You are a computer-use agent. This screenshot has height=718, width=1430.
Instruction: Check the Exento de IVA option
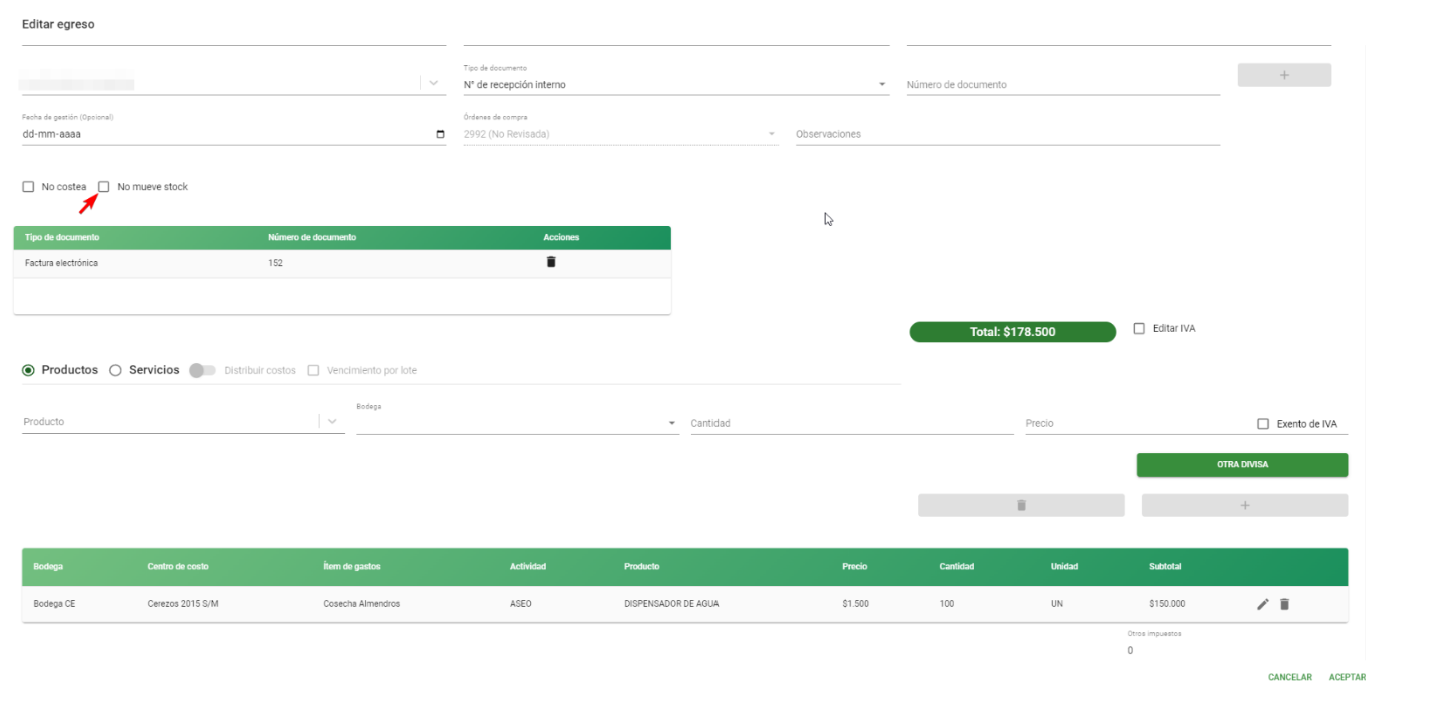[x=1263, y=424]
